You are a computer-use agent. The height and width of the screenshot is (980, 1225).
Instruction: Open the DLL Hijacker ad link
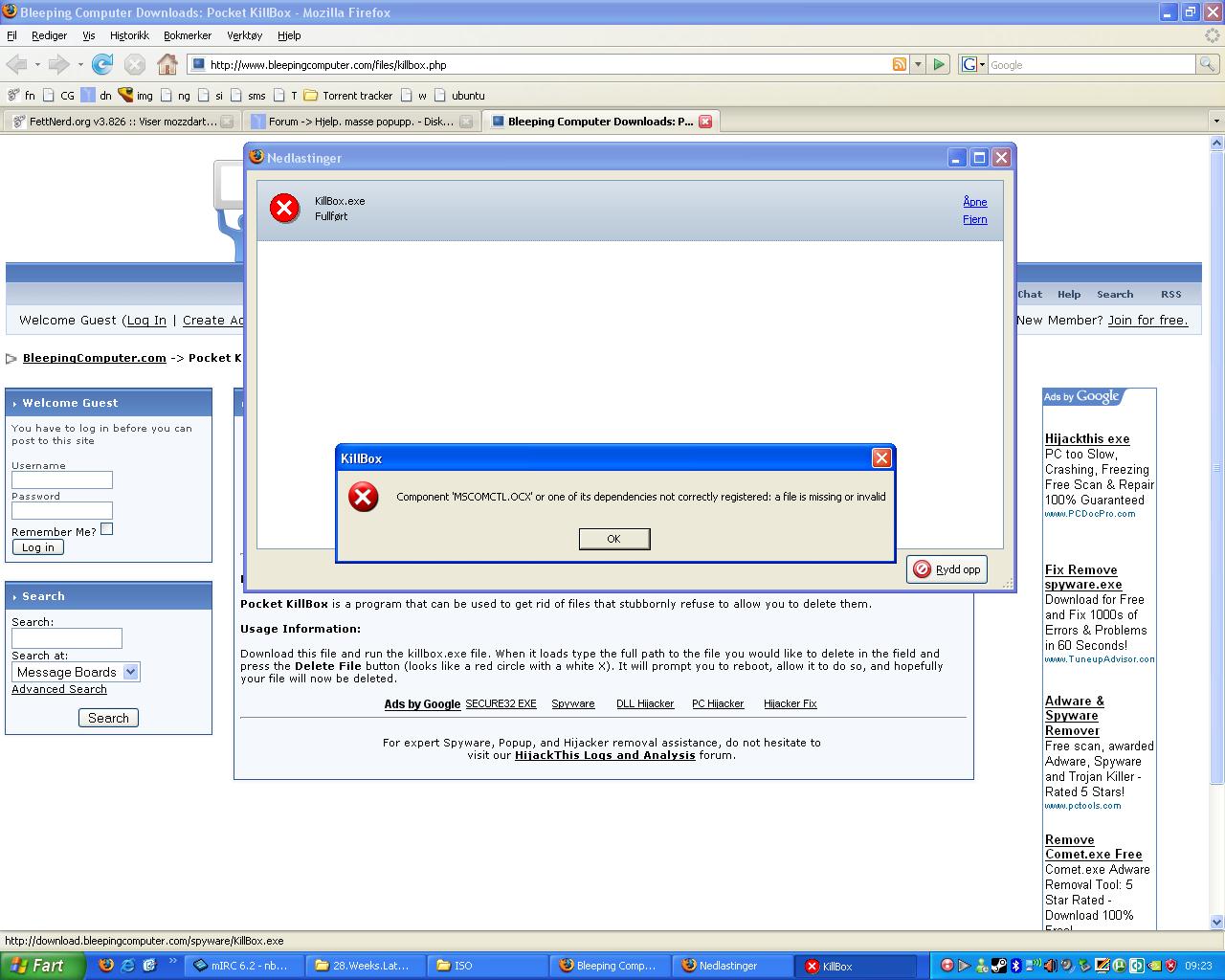point(645,703)
